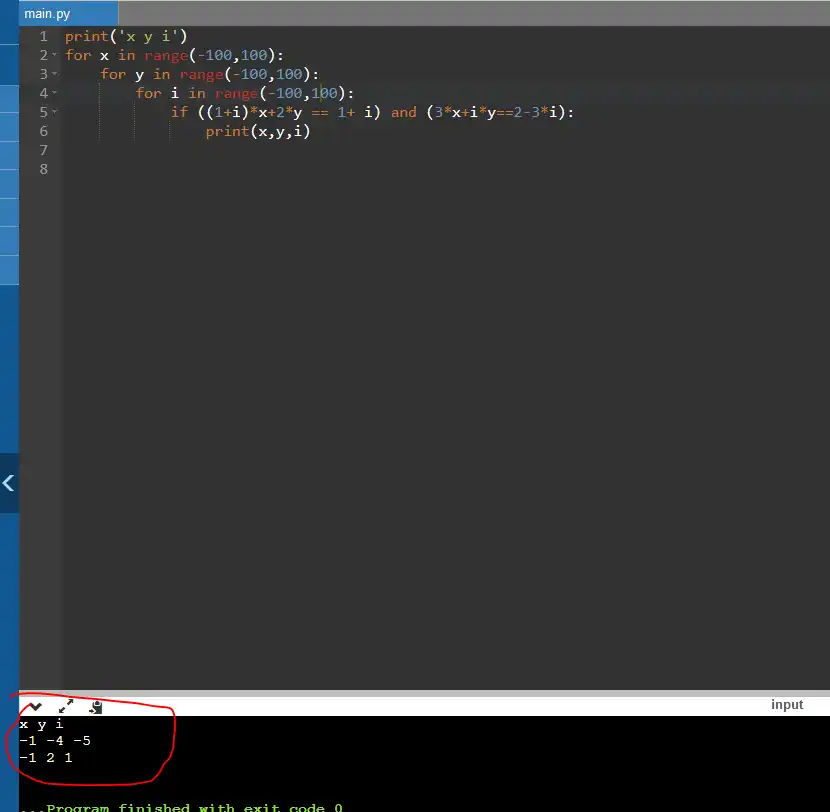830x812 pixels.
Task: Fold the for x loop at line 2
Action: pos(55,55)
